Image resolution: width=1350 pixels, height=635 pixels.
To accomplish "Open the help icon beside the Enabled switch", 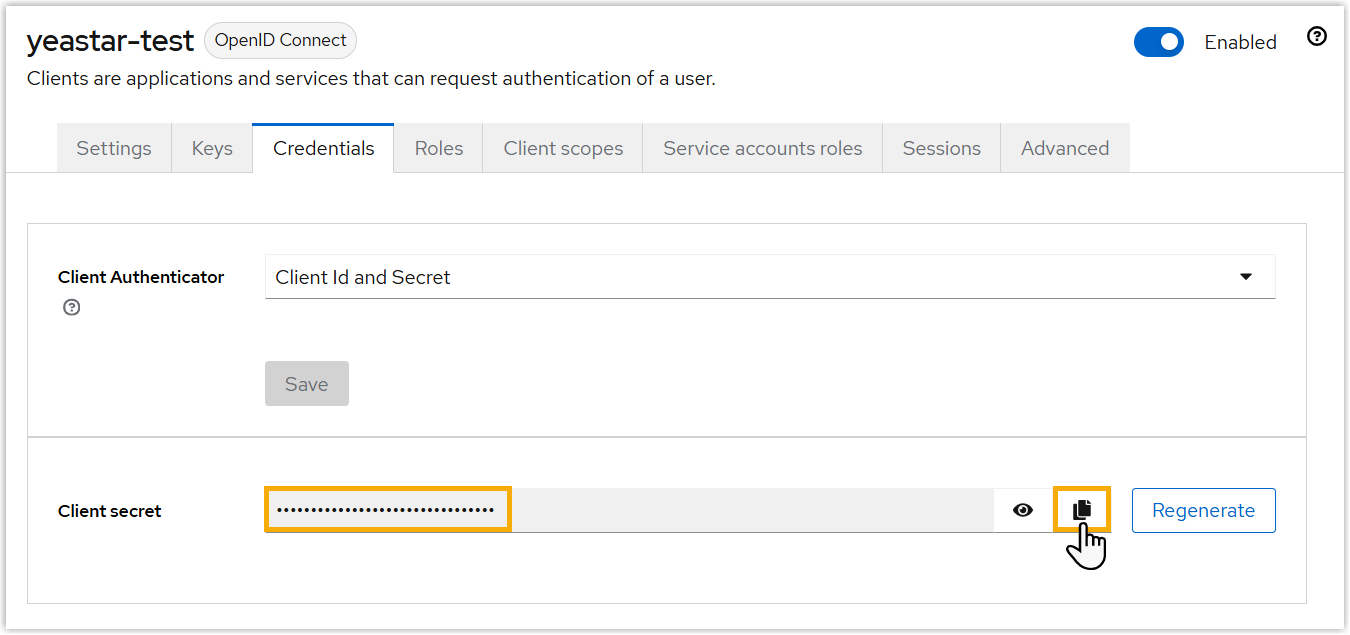I will tap(1317, 37).
